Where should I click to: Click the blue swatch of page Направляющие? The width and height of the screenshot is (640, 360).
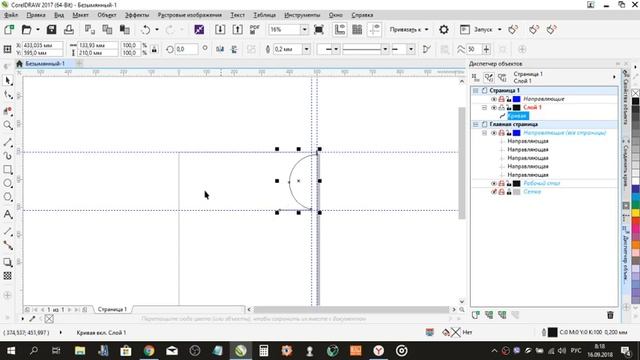[x=516, y=99]
